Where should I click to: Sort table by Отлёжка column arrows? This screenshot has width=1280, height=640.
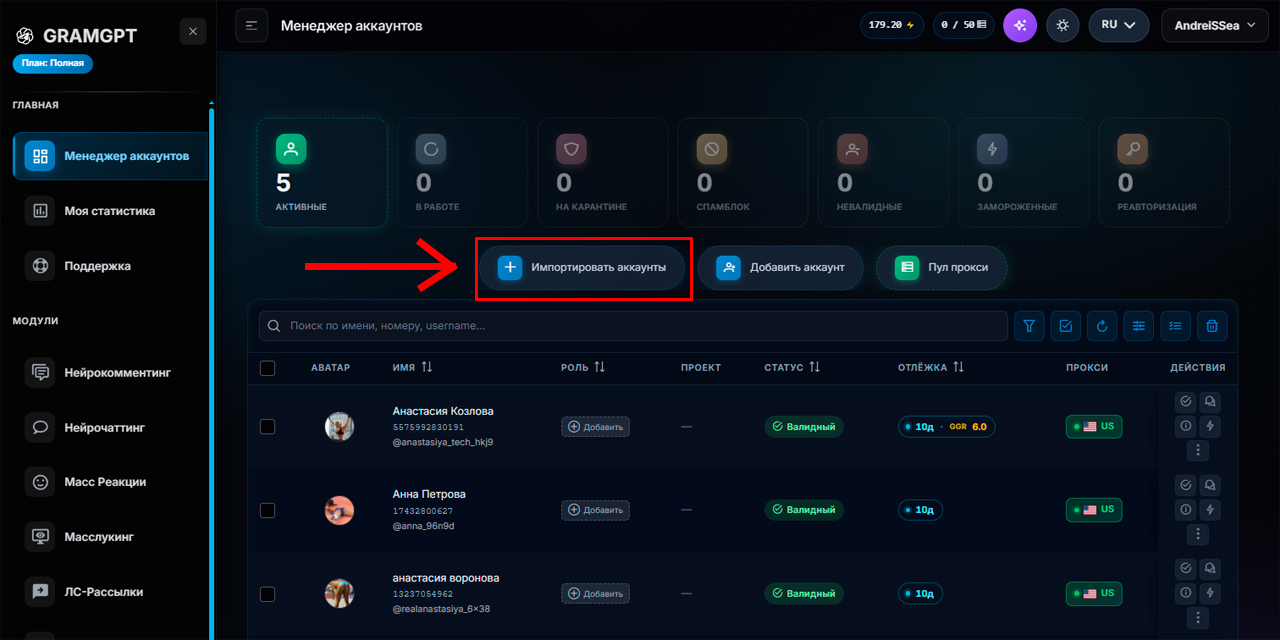click(x=958, y=368)
